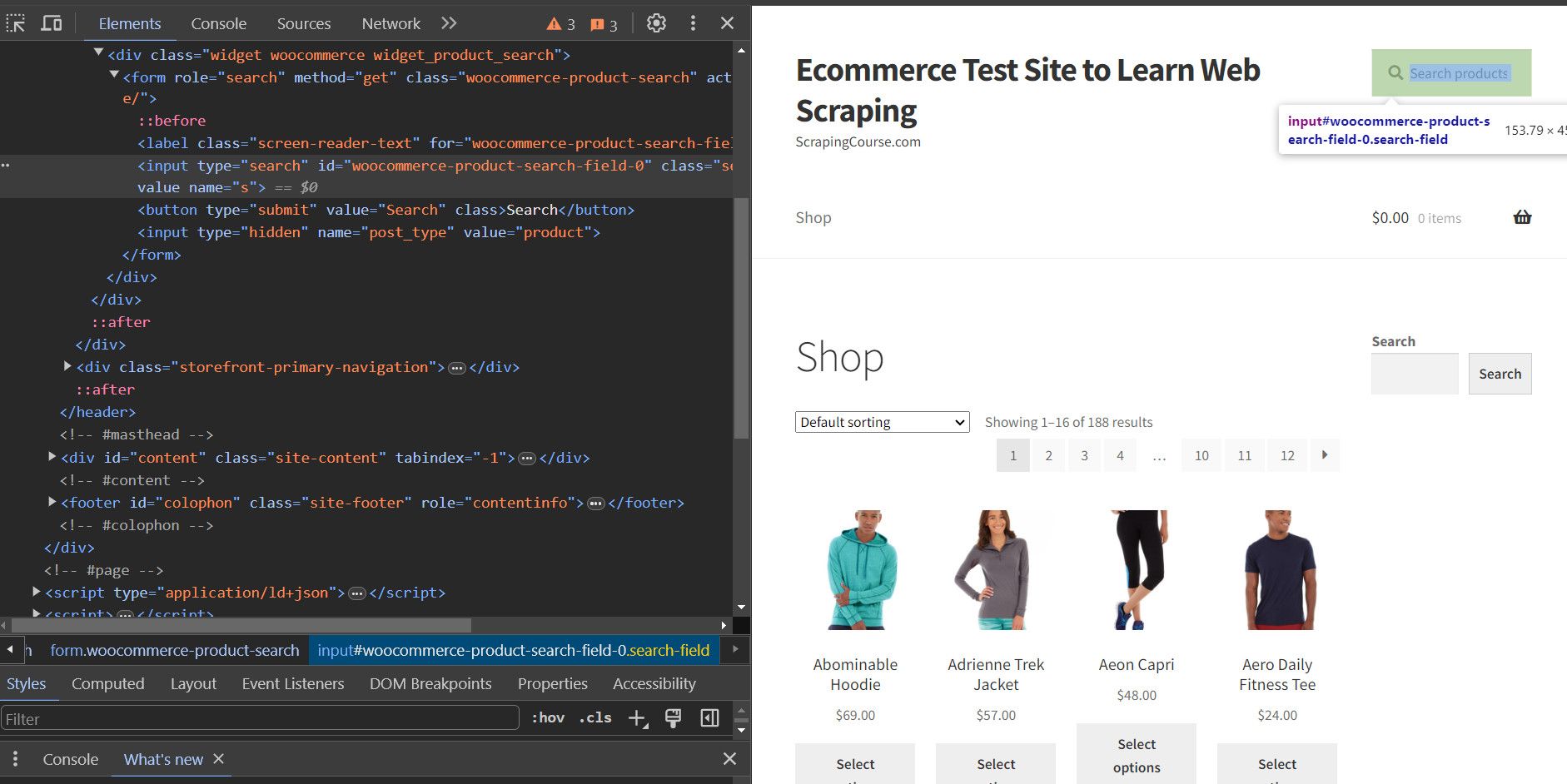Open the Default sorting dropdown
1567x784 pixels.
(882, 422)
